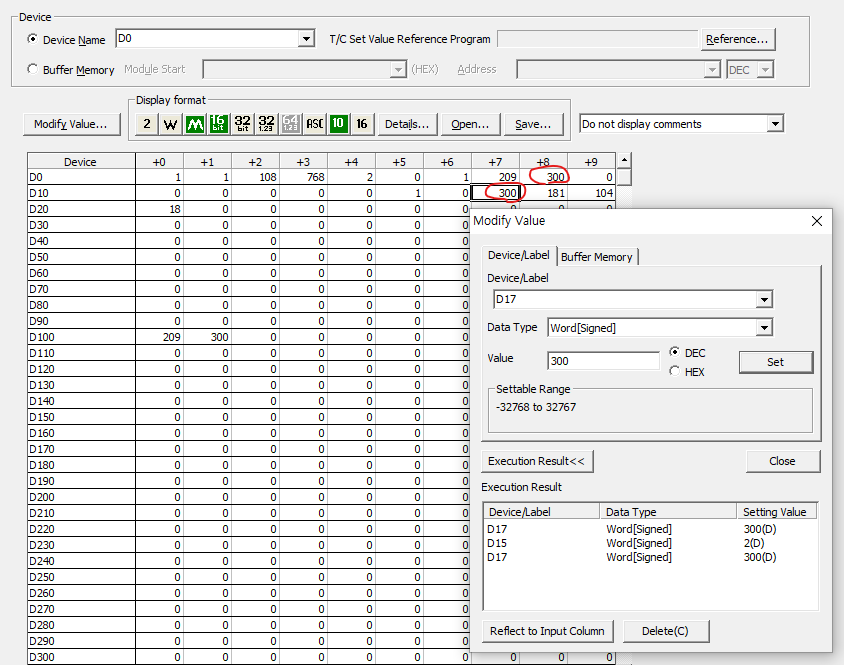Select D15 row in Execution Result
Image resolution: width=844 pixels, height=665 pixels.
coord(650,543)
